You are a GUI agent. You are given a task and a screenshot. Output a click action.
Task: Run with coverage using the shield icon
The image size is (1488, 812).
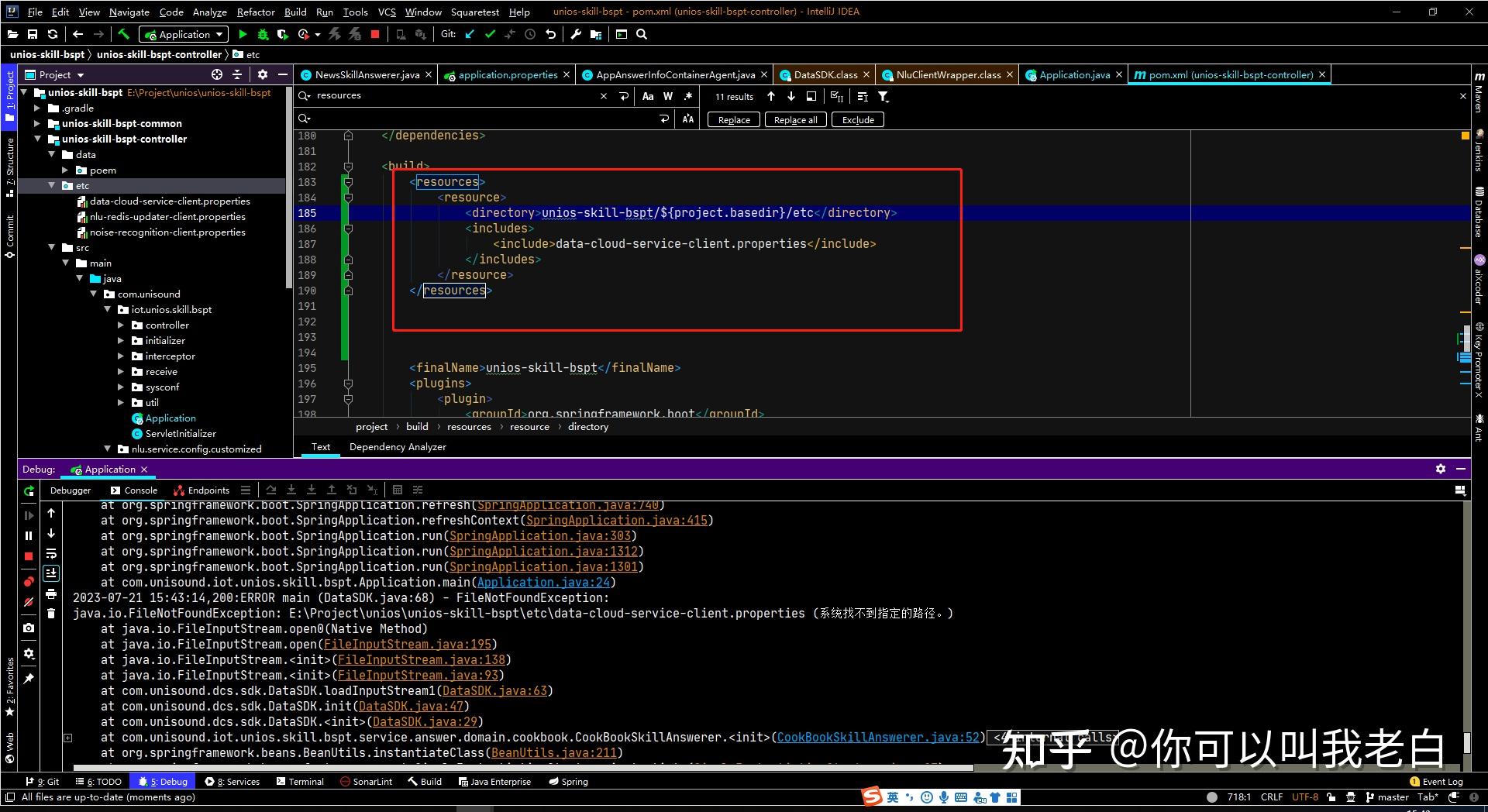283,34
